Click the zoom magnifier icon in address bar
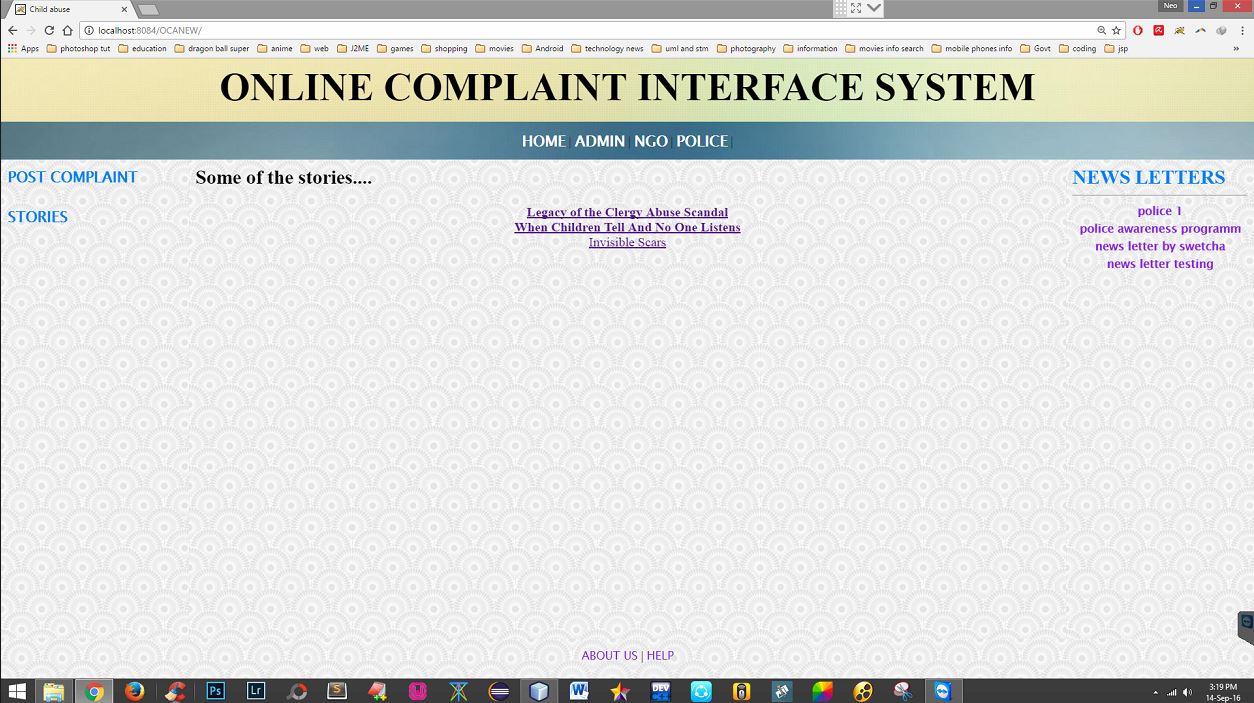Viewport: 1254px width, 703px height. point(1101,31)
